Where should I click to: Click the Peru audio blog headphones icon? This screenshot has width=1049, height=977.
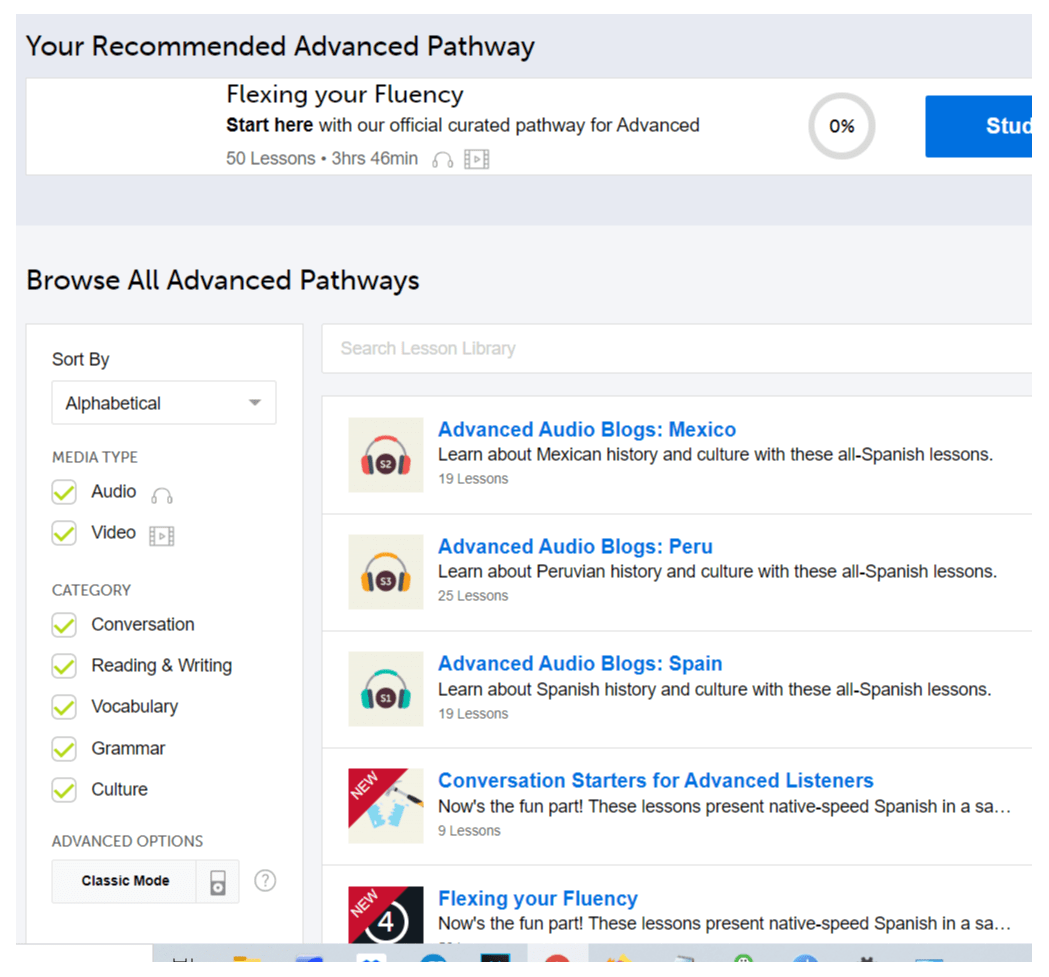tap(385, 572)
